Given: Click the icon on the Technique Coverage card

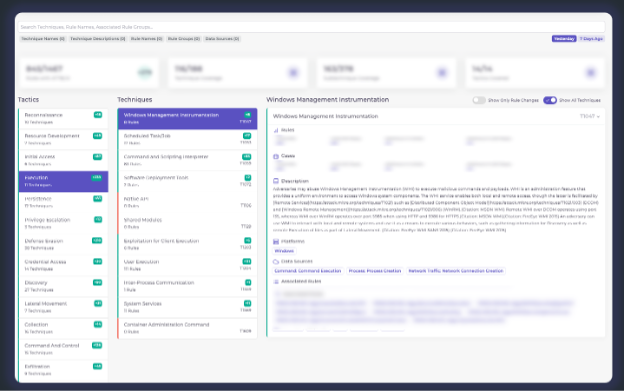Looking at the screenshot, I should [x=293, y=72].
